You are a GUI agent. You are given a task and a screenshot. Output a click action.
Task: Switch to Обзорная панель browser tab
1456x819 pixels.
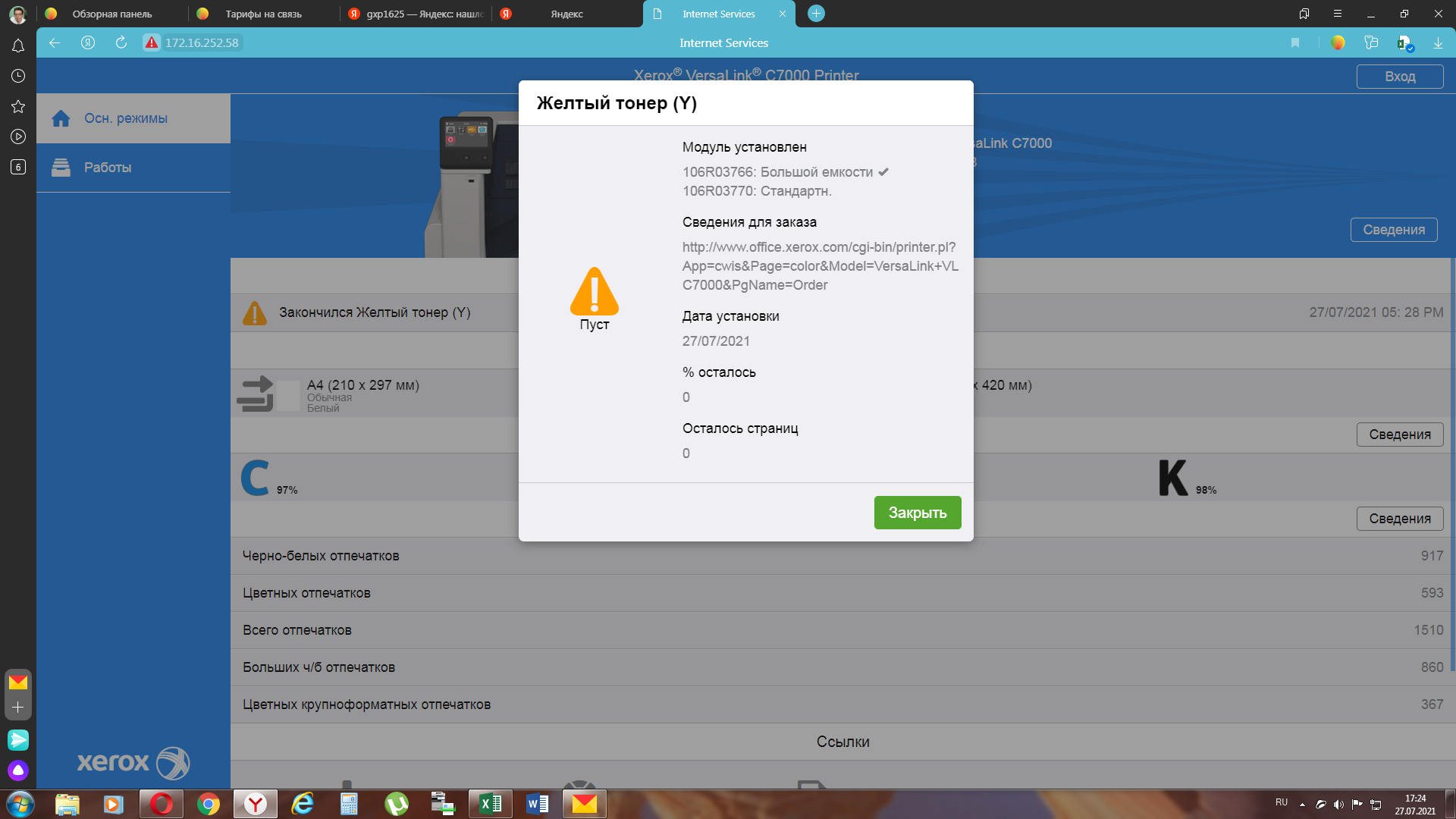112,14
